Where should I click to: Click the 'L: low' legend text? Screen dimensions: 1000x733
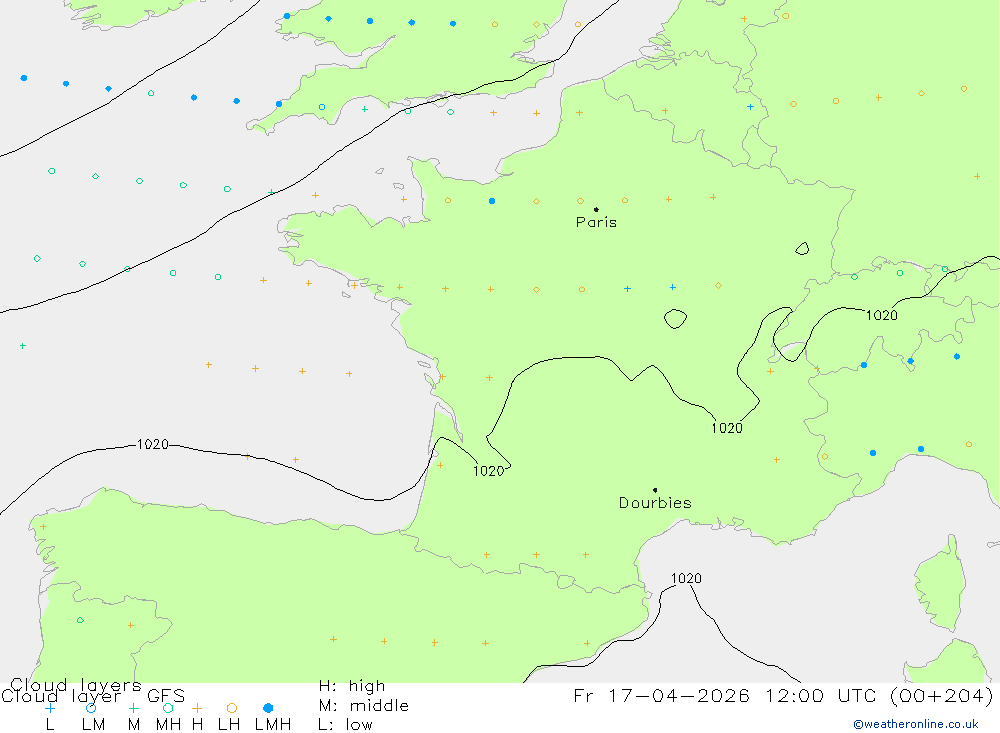coord(345,725)
